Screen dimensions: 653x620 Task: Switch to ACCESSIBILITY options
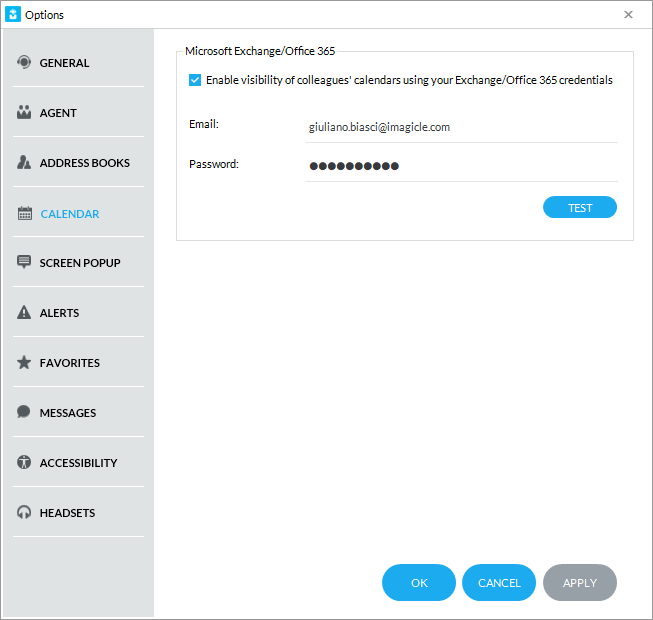click(78, 462)
